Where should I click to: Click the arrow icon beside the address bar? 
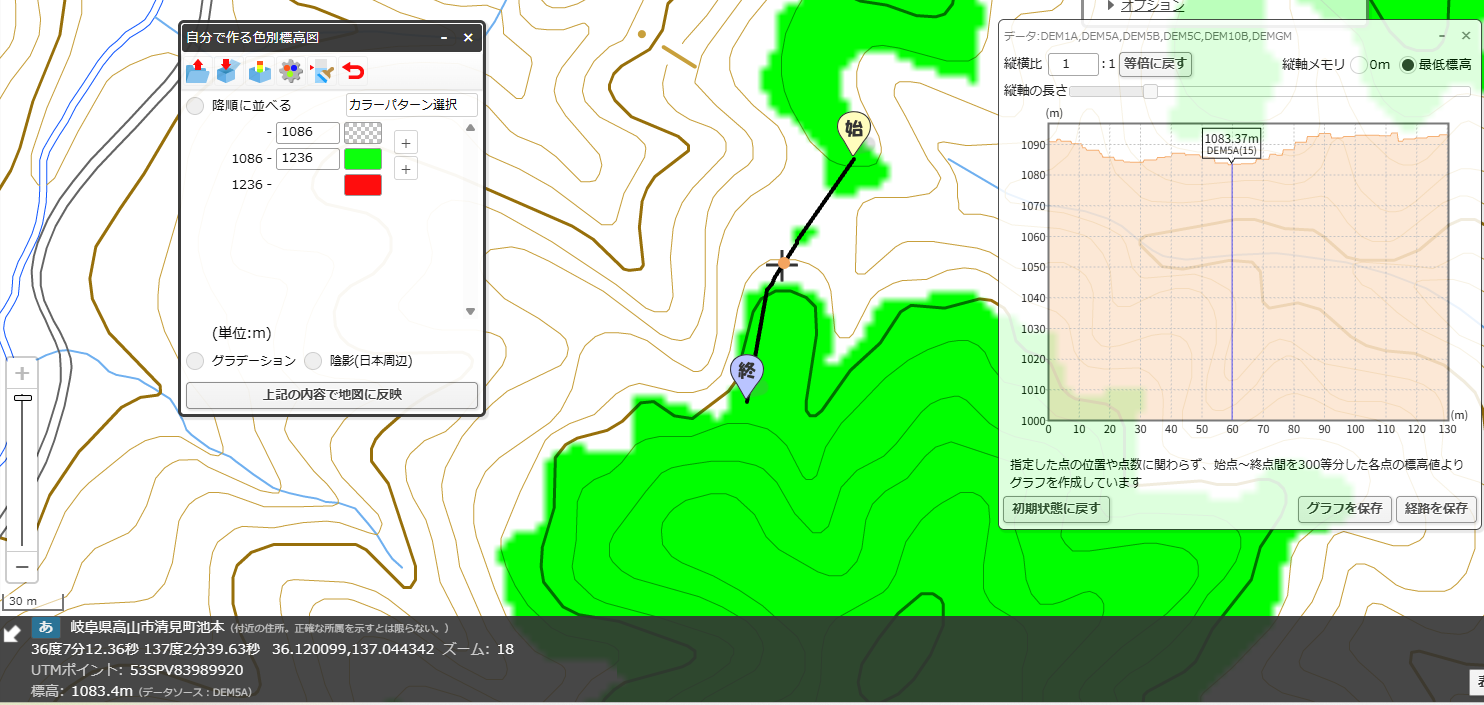[12, 634]
